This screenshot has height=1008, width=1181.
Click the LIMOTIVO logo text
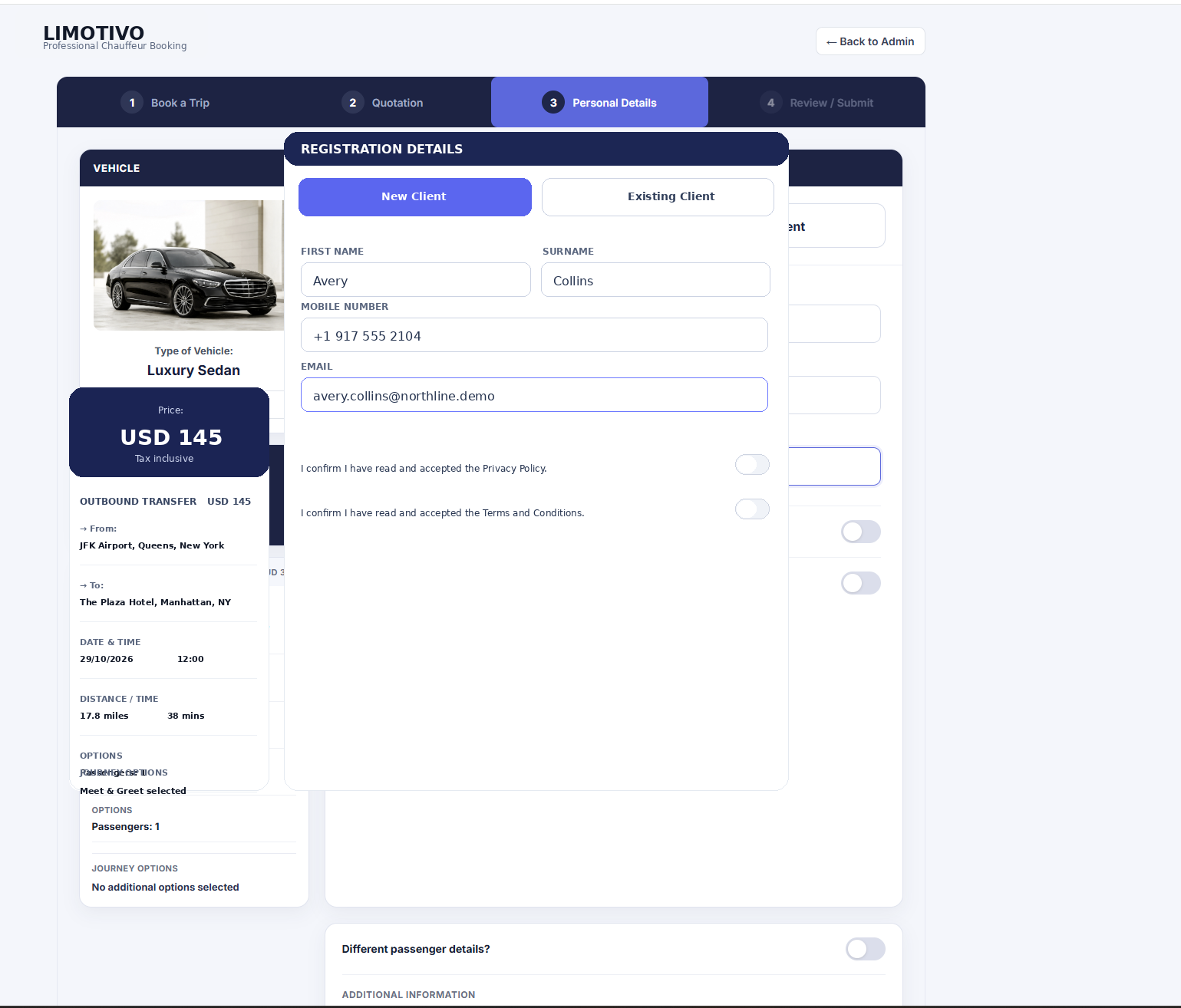[94, 33]
